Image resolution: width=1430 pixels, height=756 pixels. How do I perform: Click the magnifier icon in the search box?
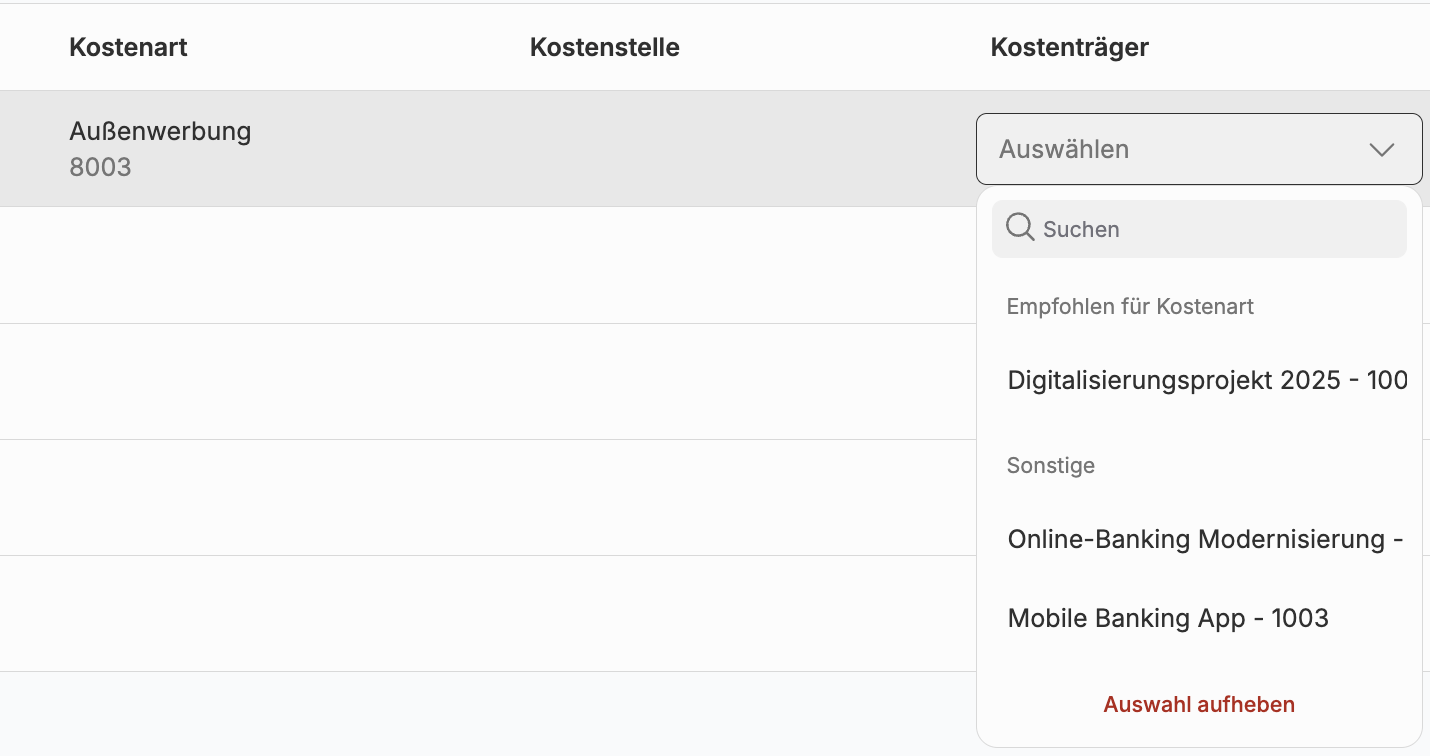click(1020, 228)
